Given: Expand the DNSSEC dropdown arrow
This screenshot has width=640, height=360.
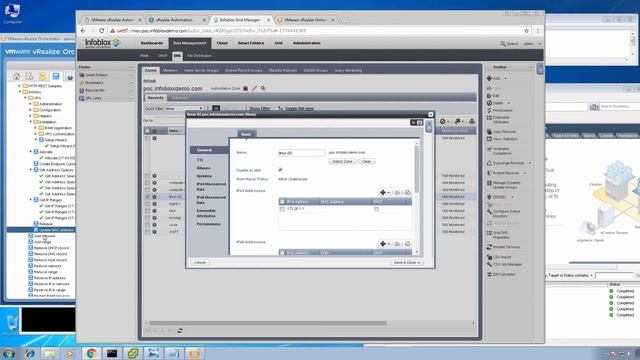Looking at the screenshot, I should click(x=513, y=197).
